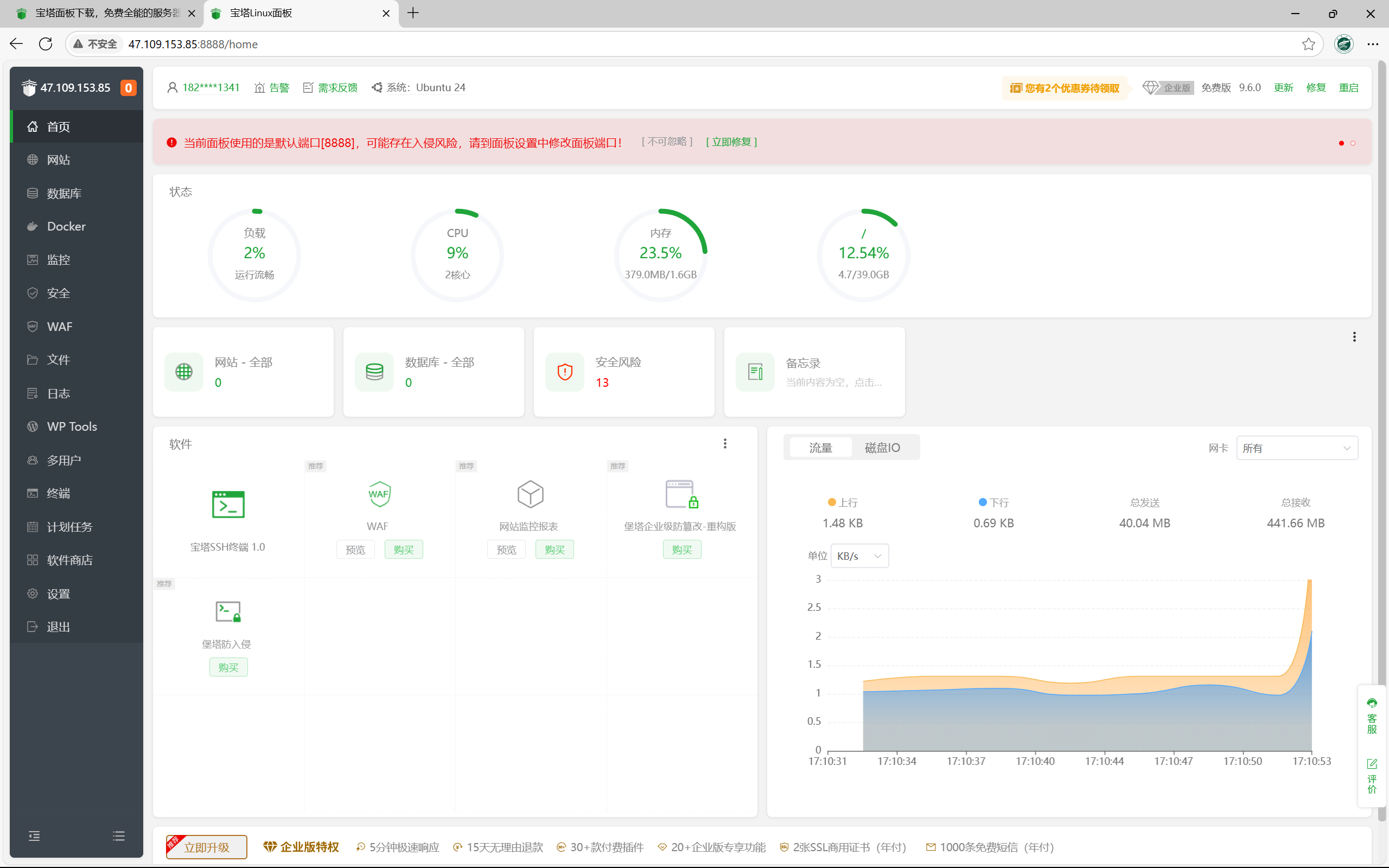Viewport: 1389px width, 868px height.
Task: Open the Docker sidebar icon
Action: 33,226
